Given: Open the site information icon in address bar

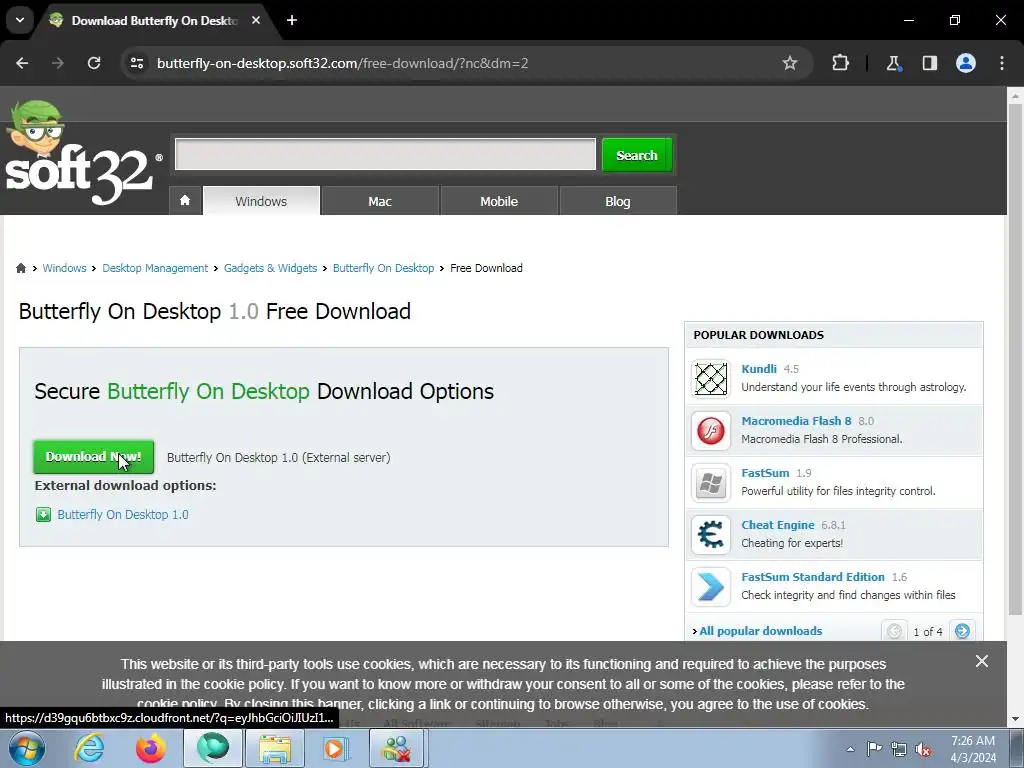Looking at the screenshot, I should coord(137,63).
